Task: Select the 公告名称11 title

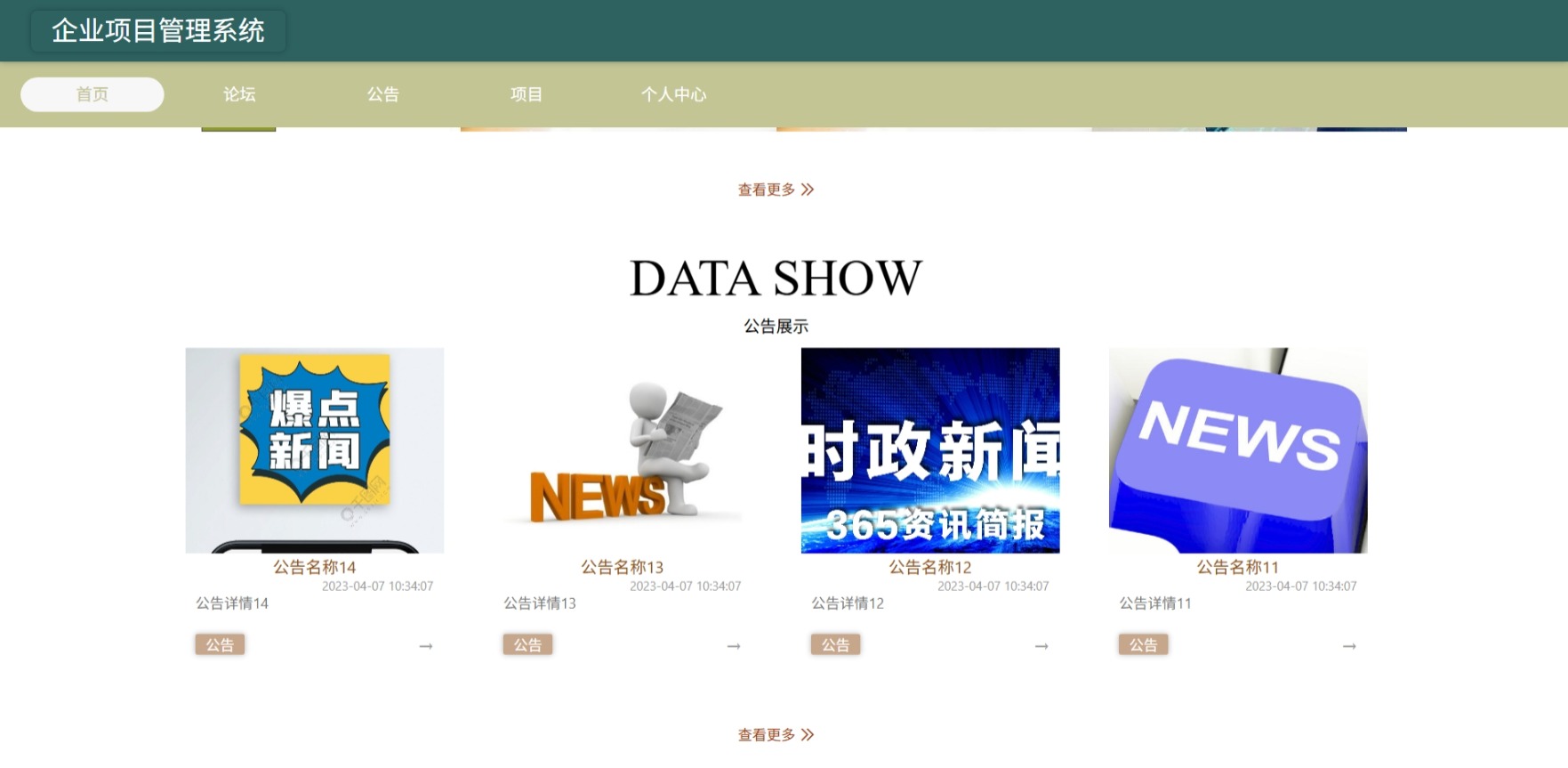Action: point(1238,567)
